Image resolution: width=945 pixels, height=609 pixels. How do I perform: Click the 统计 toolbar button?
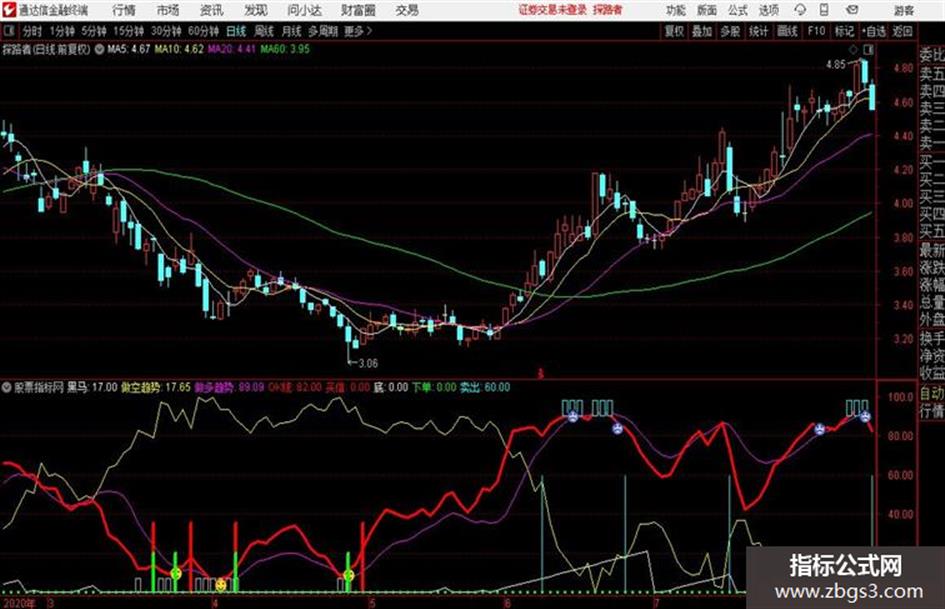tap(758, 31)
